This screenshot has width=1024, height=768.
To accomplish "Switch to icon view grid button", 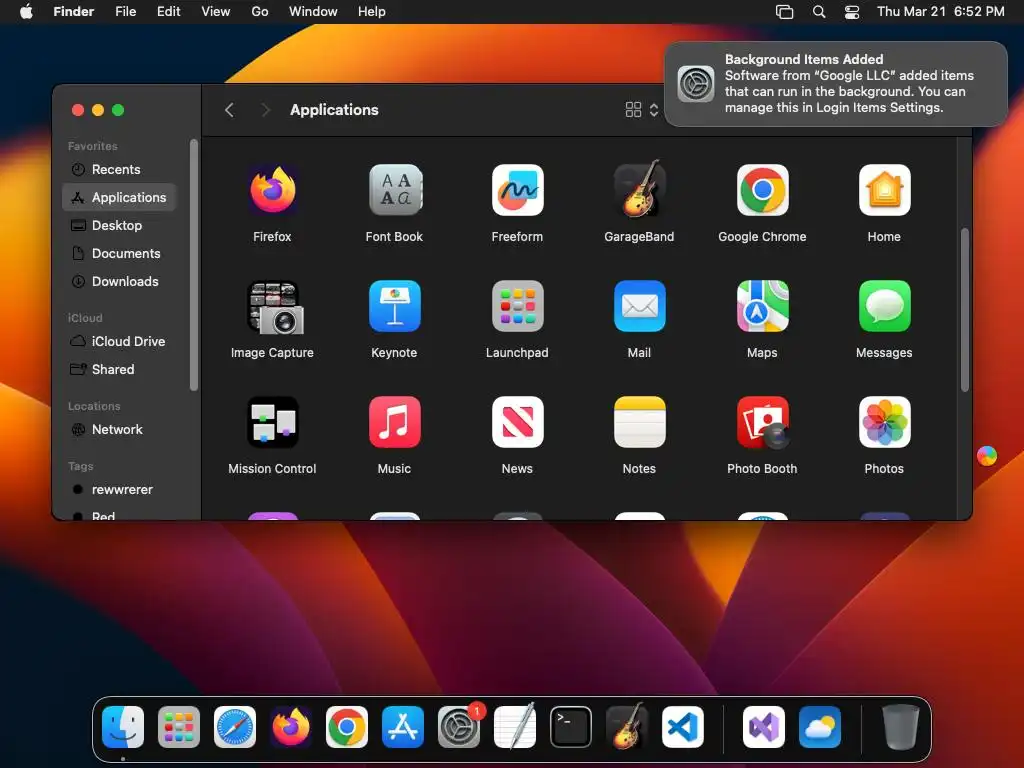I will click(x=633, y=110).
